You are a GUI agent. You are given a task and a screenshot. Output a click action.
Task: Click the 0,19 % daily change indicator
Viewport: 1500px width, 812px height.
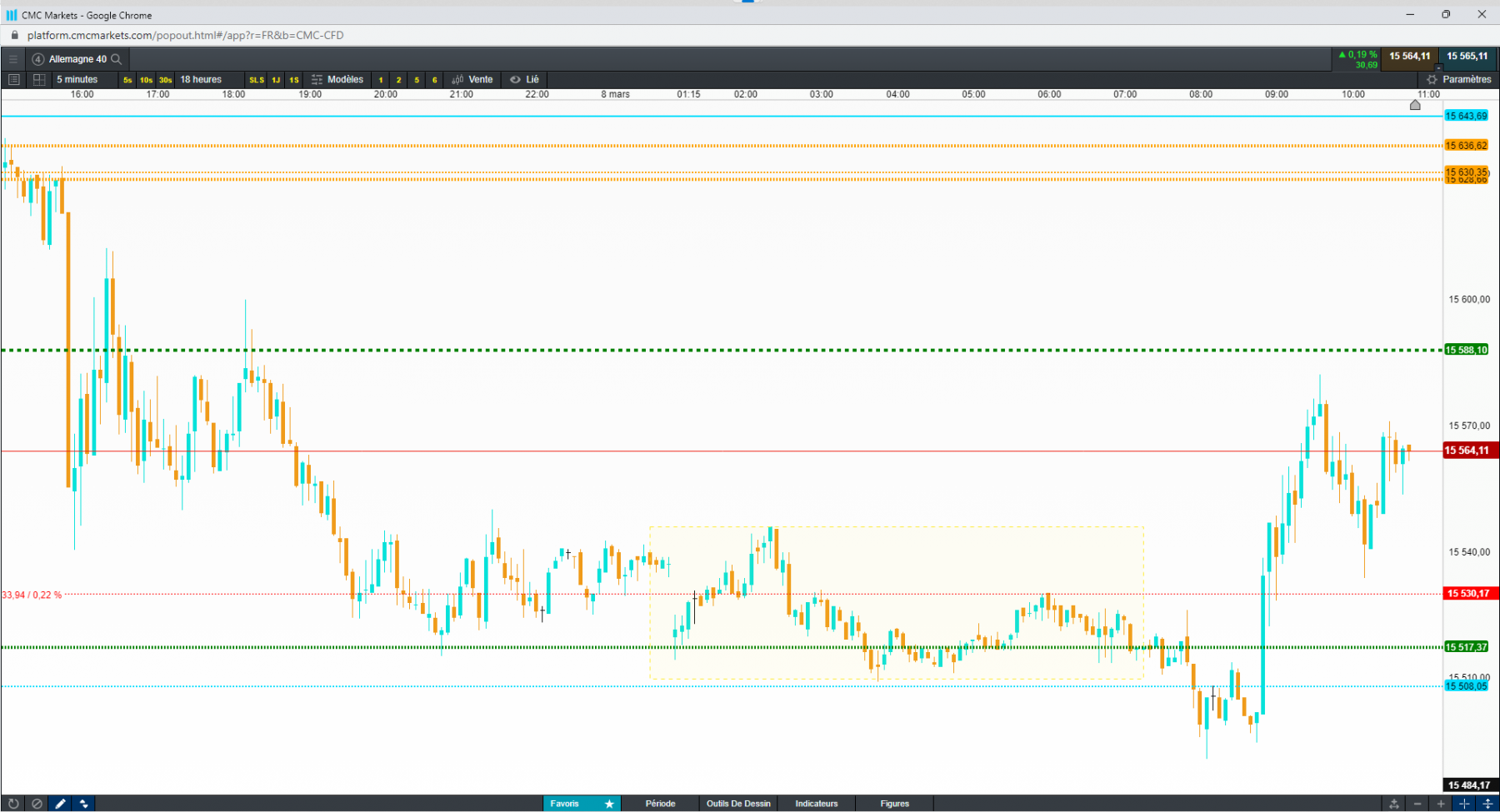pos(1358,54)
